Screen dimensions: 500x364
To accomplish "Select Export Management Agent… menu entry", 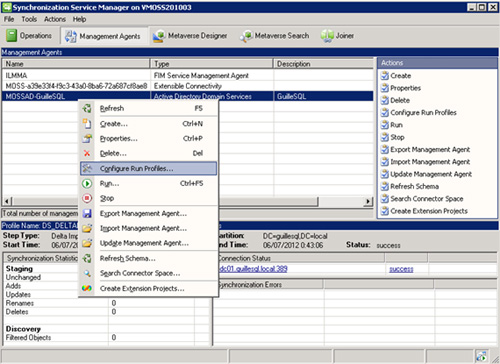I will (148, 213).
